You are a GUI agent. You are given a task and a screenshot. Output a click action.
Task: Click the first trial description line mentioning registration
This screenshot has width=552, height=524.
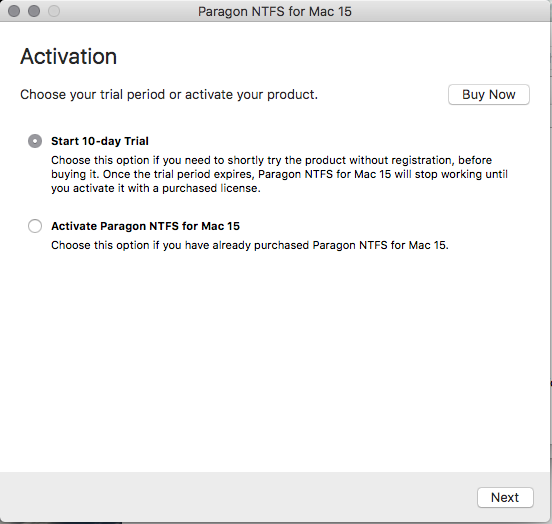pos(271,160)
